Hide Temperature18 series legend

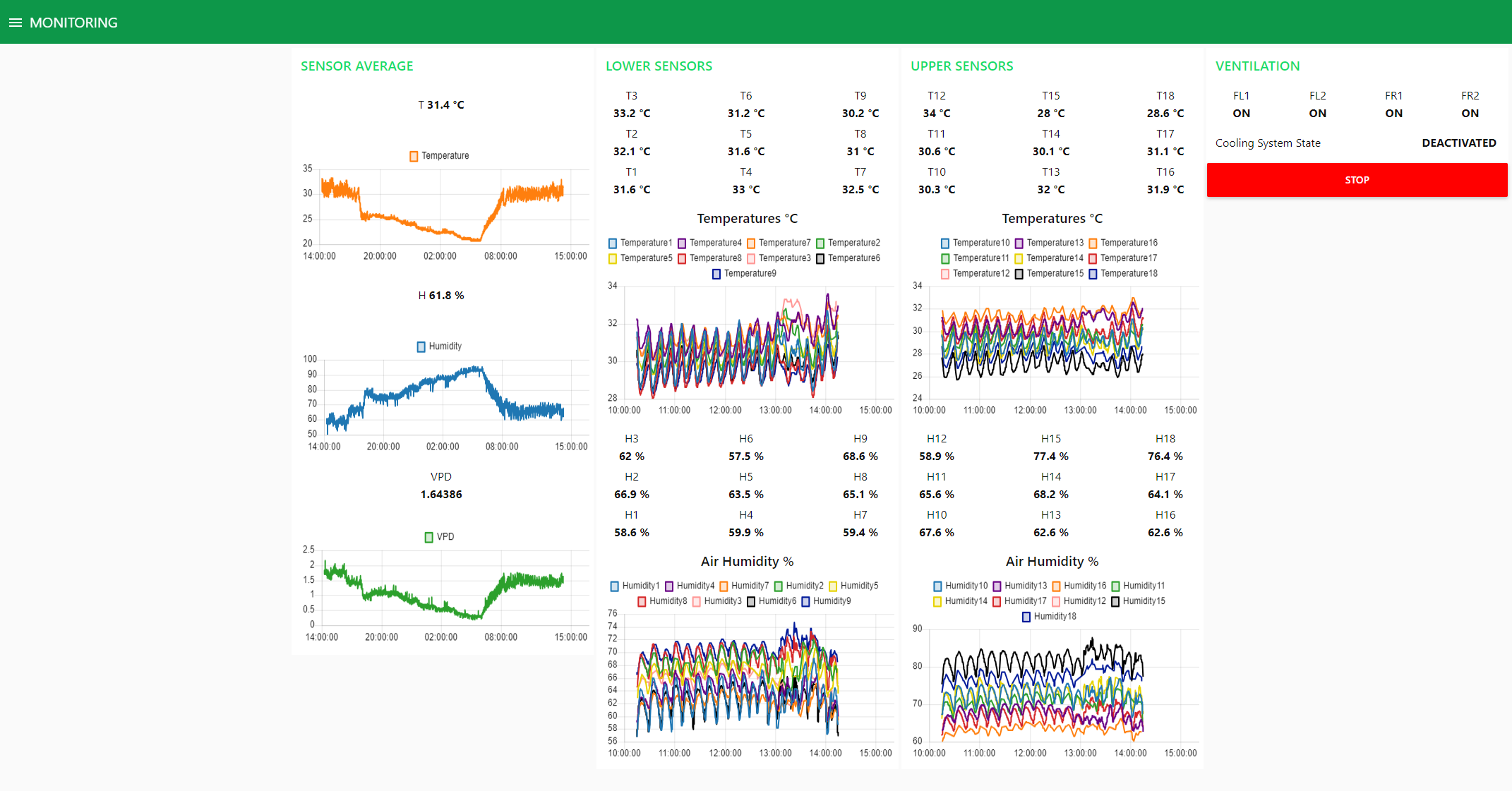1093,274
